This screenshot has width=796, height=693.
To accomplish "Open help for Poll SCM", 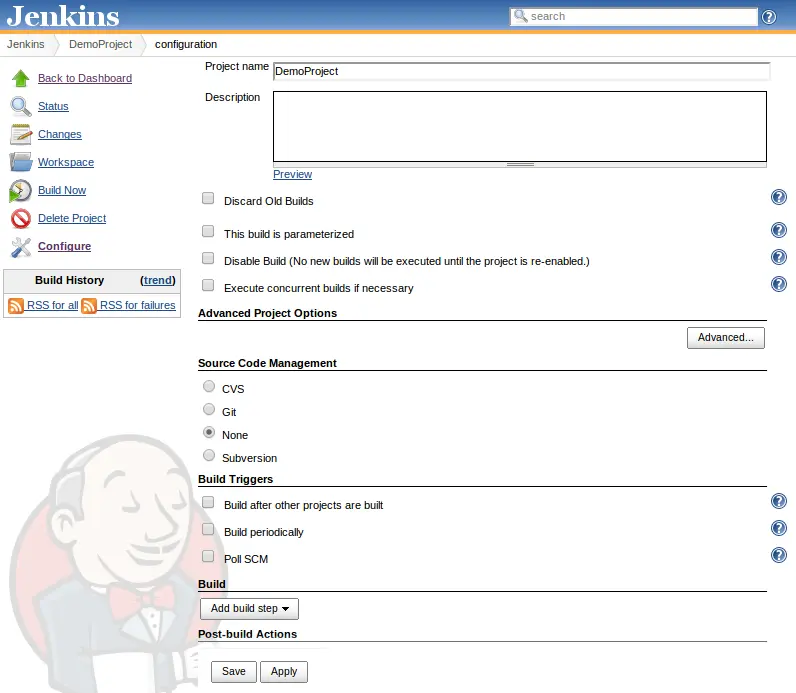I will click(779, 555).
